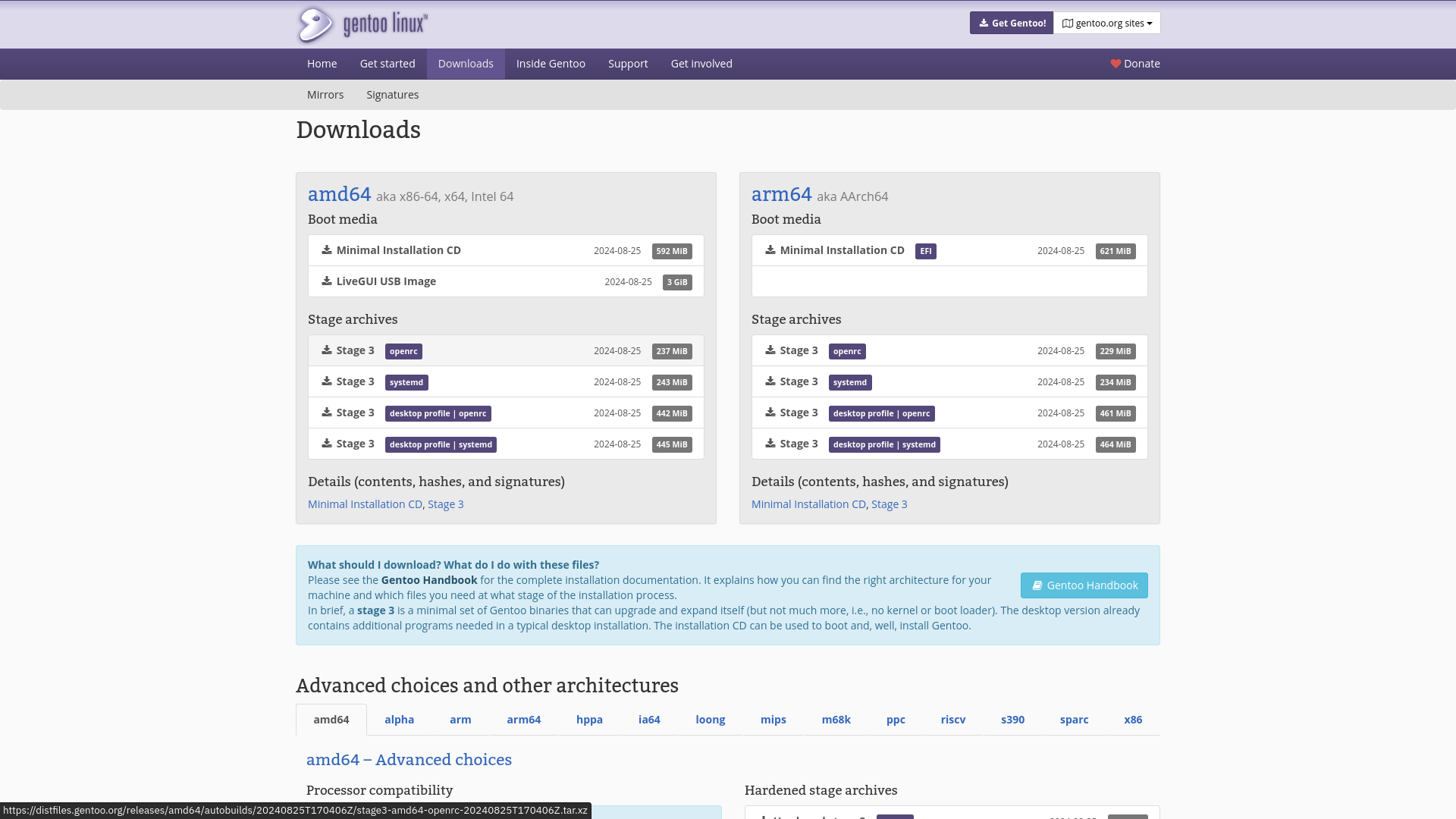Select the arm64 tab under Advanced choices

(523, 720)
